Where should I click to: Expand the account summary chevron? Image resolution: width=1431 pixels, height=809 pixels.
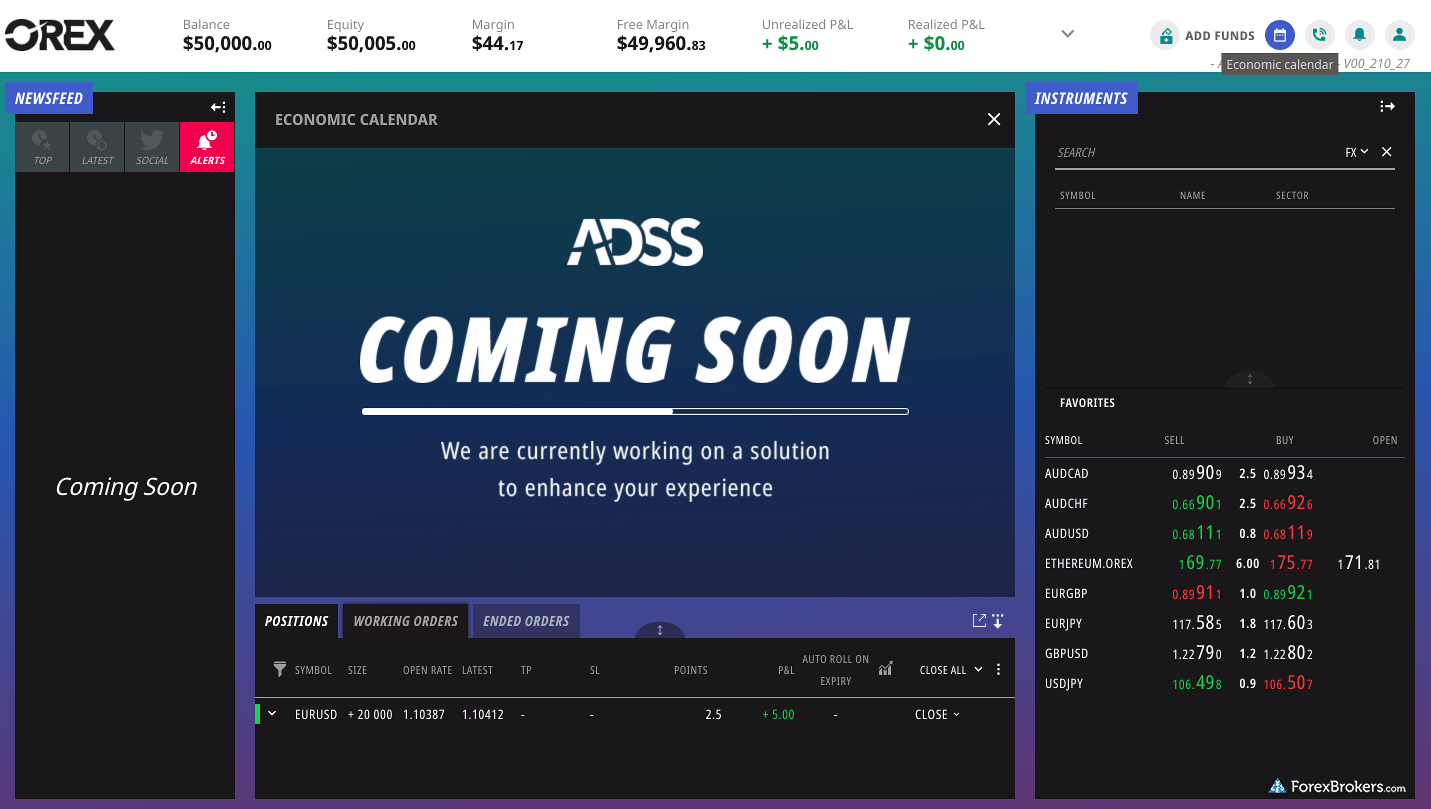(1067, 34)
